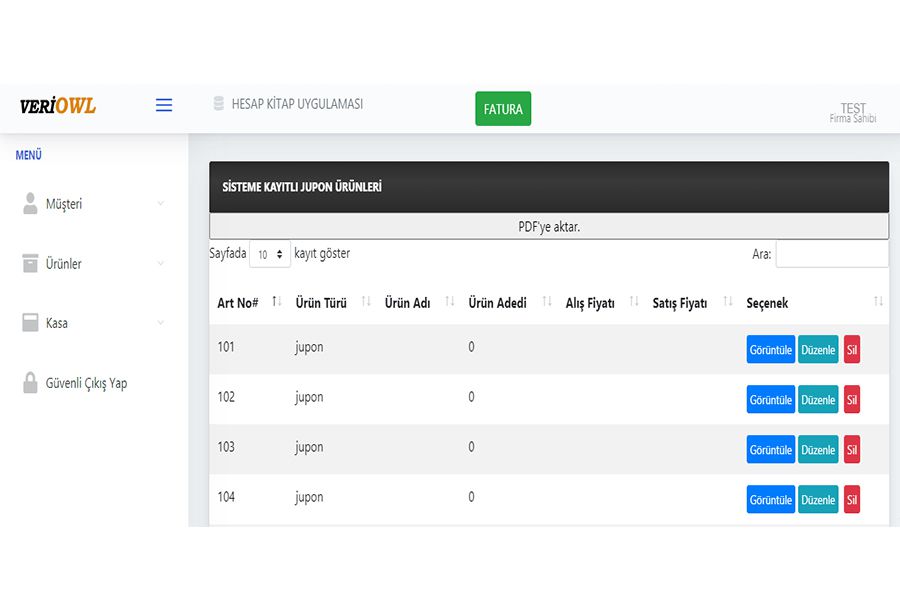This screenshot has height=600, width=900.
Task: Click the database icon beside Hesap Kitap Uygulaması
Action: click(218, 103)
